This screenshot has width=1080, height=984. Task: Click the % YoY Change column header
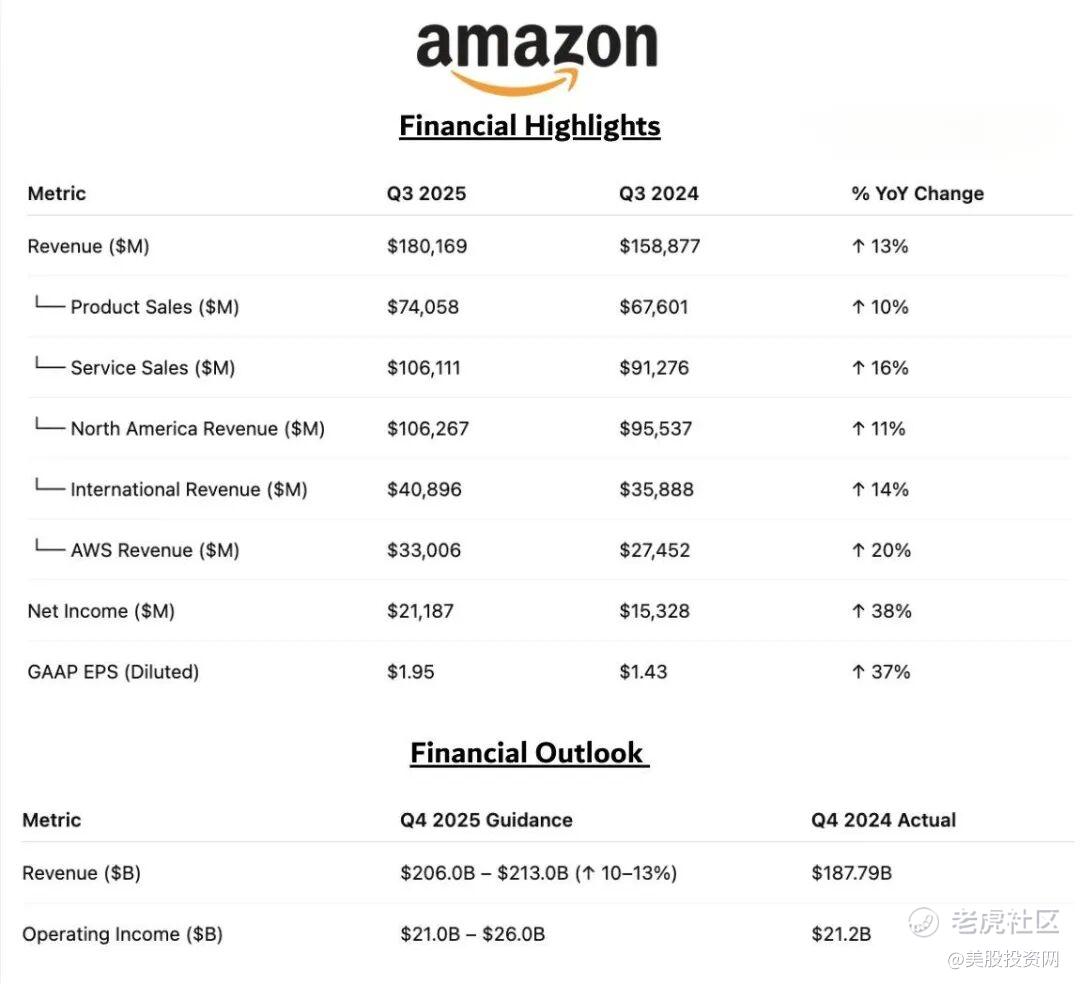click(917, 194)
